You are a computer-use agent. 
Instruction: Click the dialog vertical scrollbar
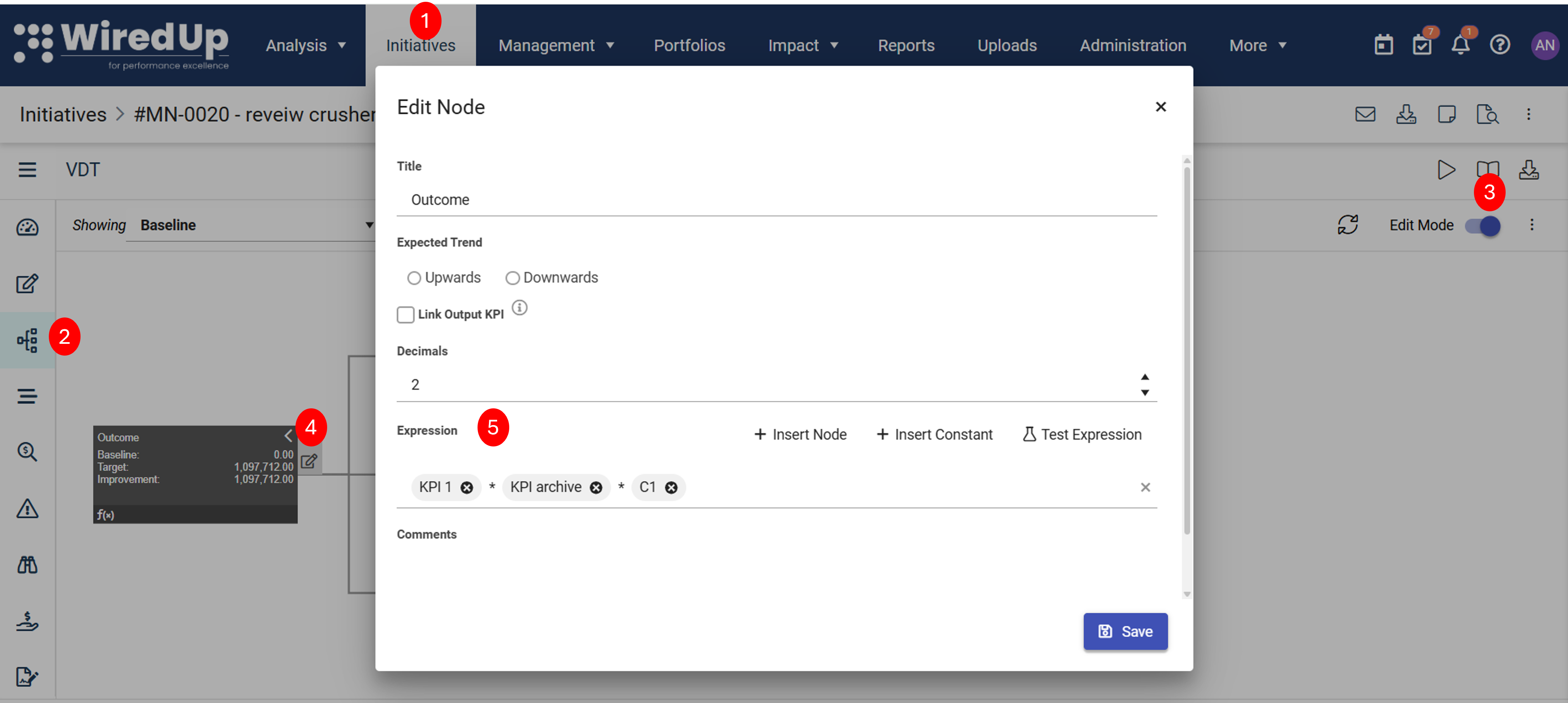pyautogui.click(x=1186, y=351)
